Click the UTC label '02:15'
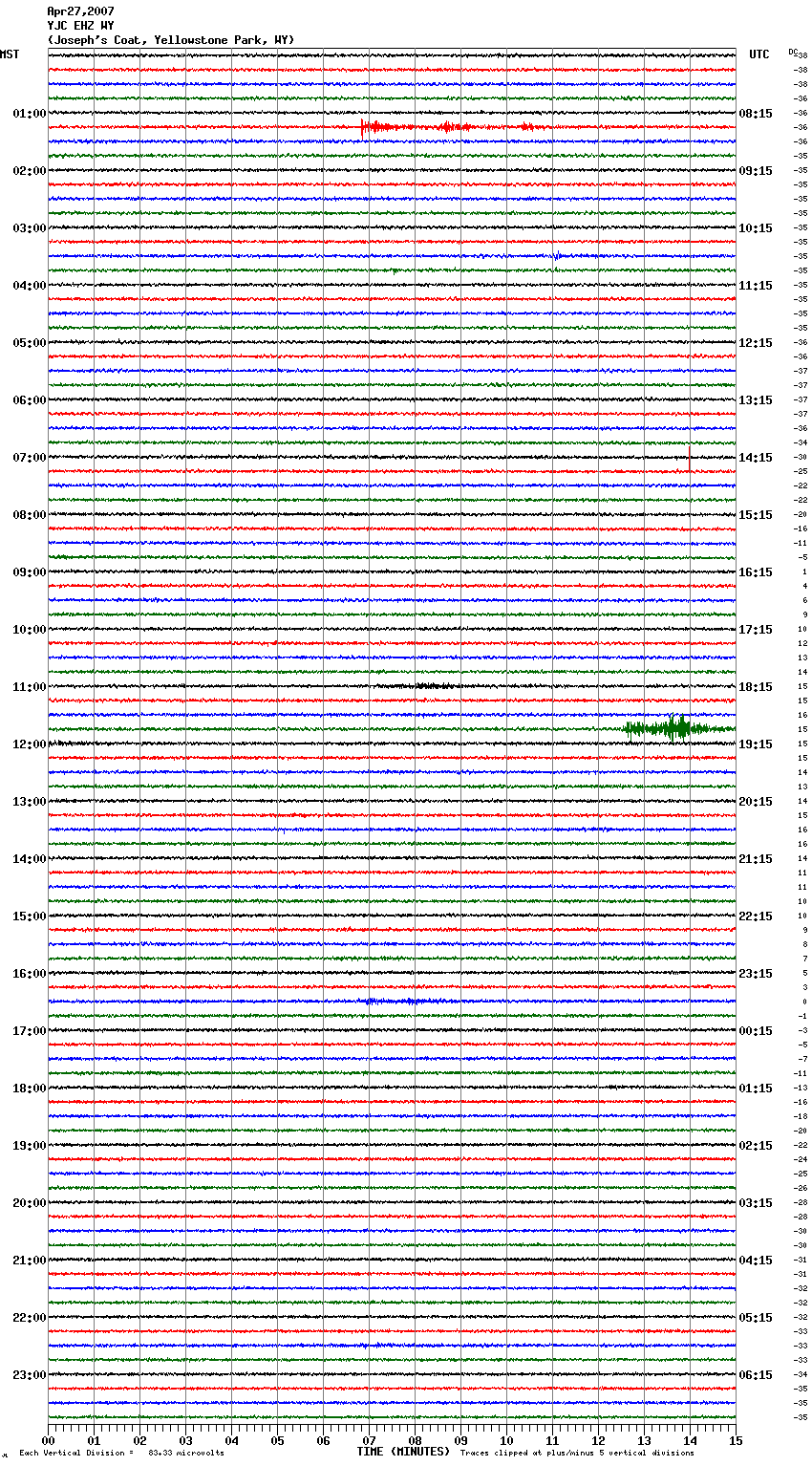812x1466 pixels. 756,1146
